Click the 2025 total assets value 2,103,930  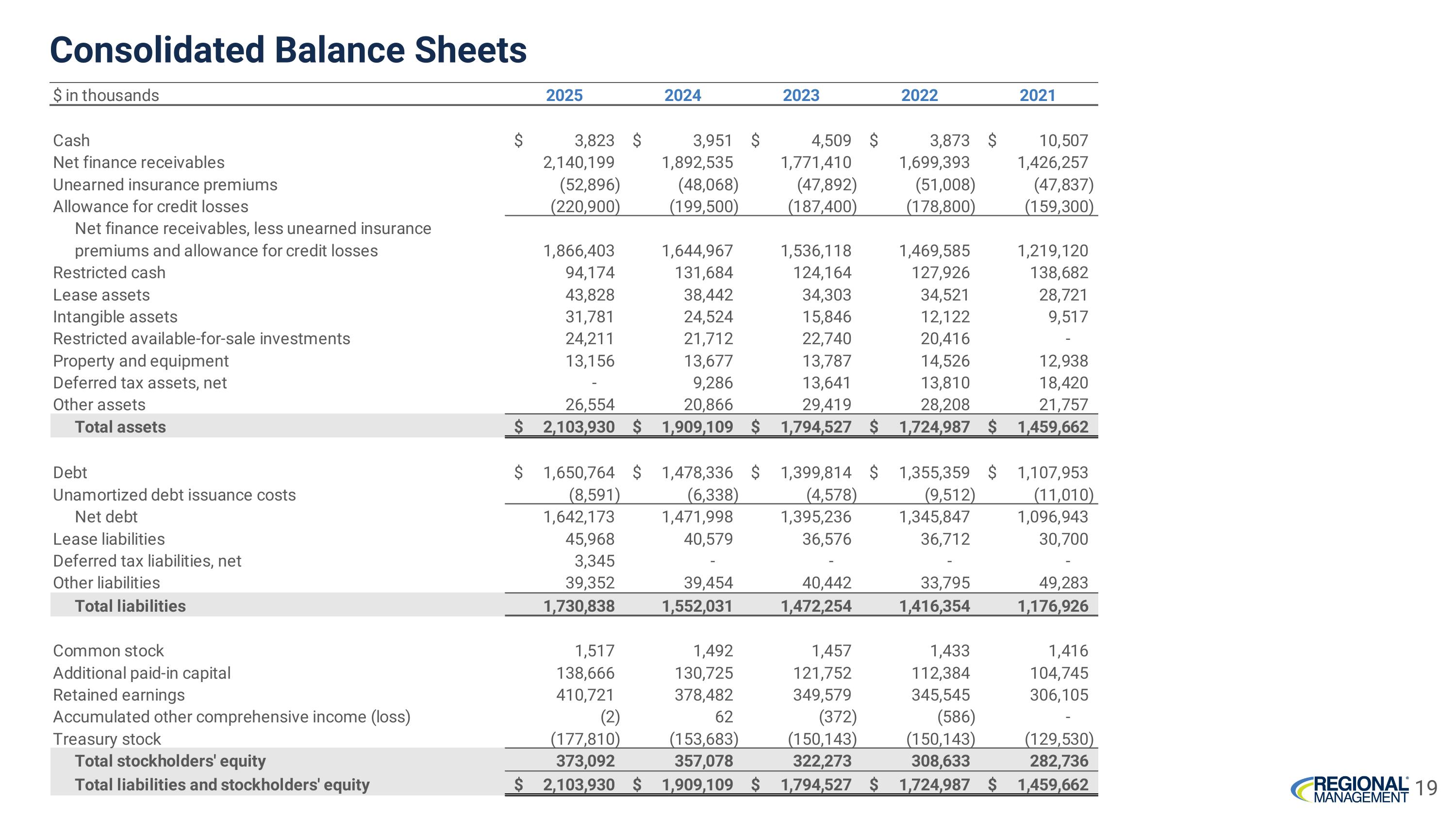(x=578, y=427)
